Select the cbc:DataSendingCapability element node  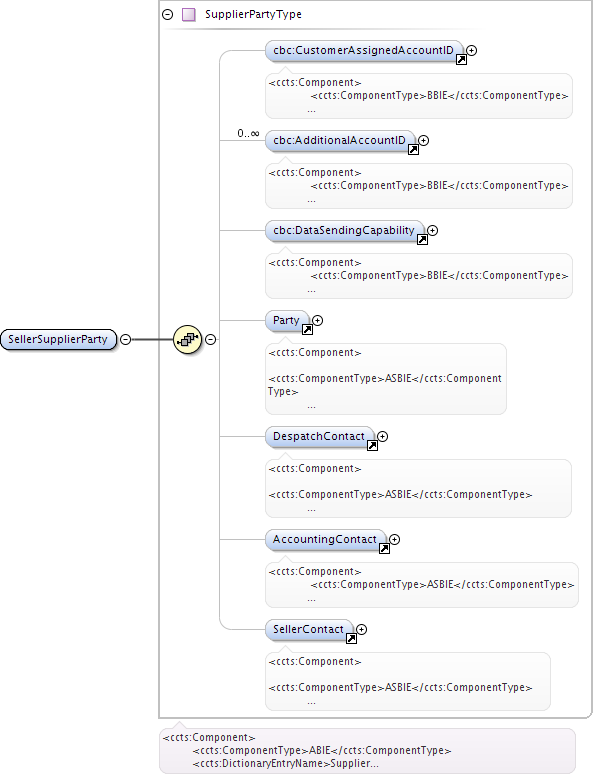click(344, 230)
